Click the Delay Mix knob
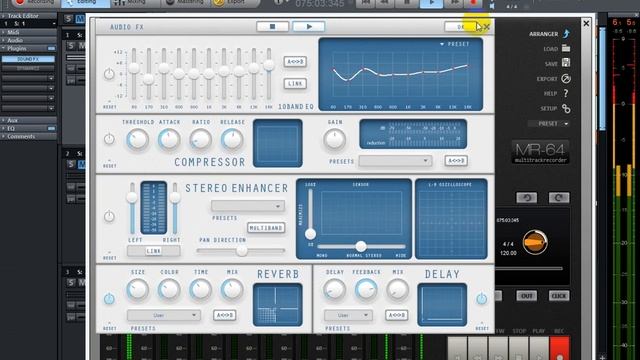 click(x=398, y=290)
